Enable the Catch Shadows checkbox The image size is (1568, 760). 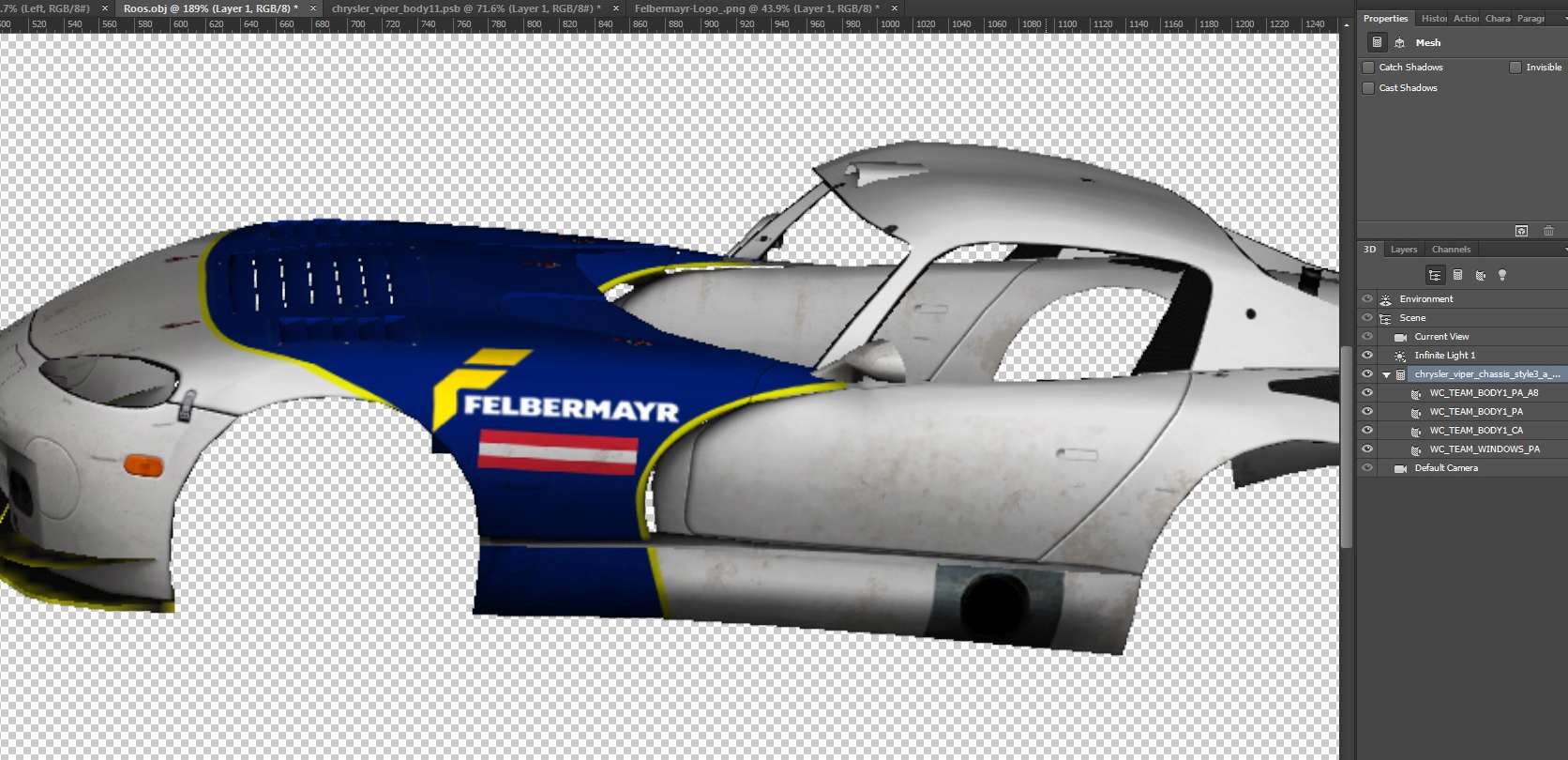click(1368, 68)
